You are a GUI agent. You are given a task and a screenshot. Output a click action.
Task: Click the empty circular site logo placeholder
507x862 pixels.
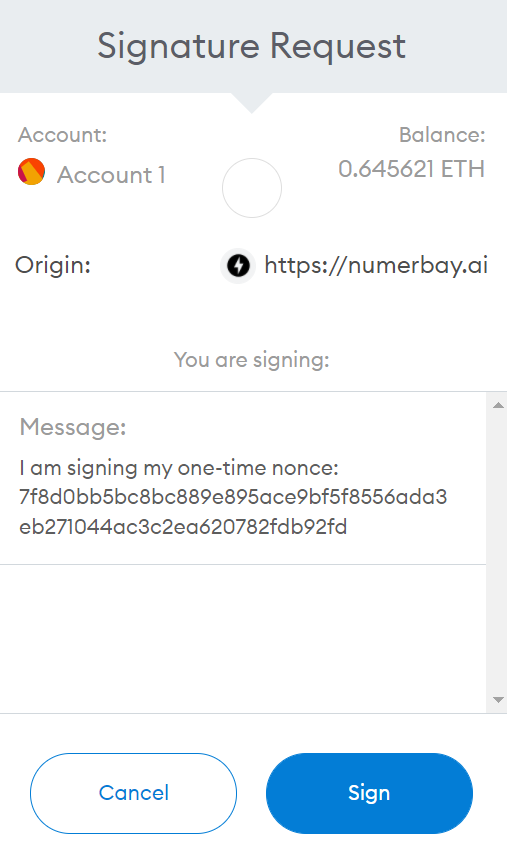(252, 188)
